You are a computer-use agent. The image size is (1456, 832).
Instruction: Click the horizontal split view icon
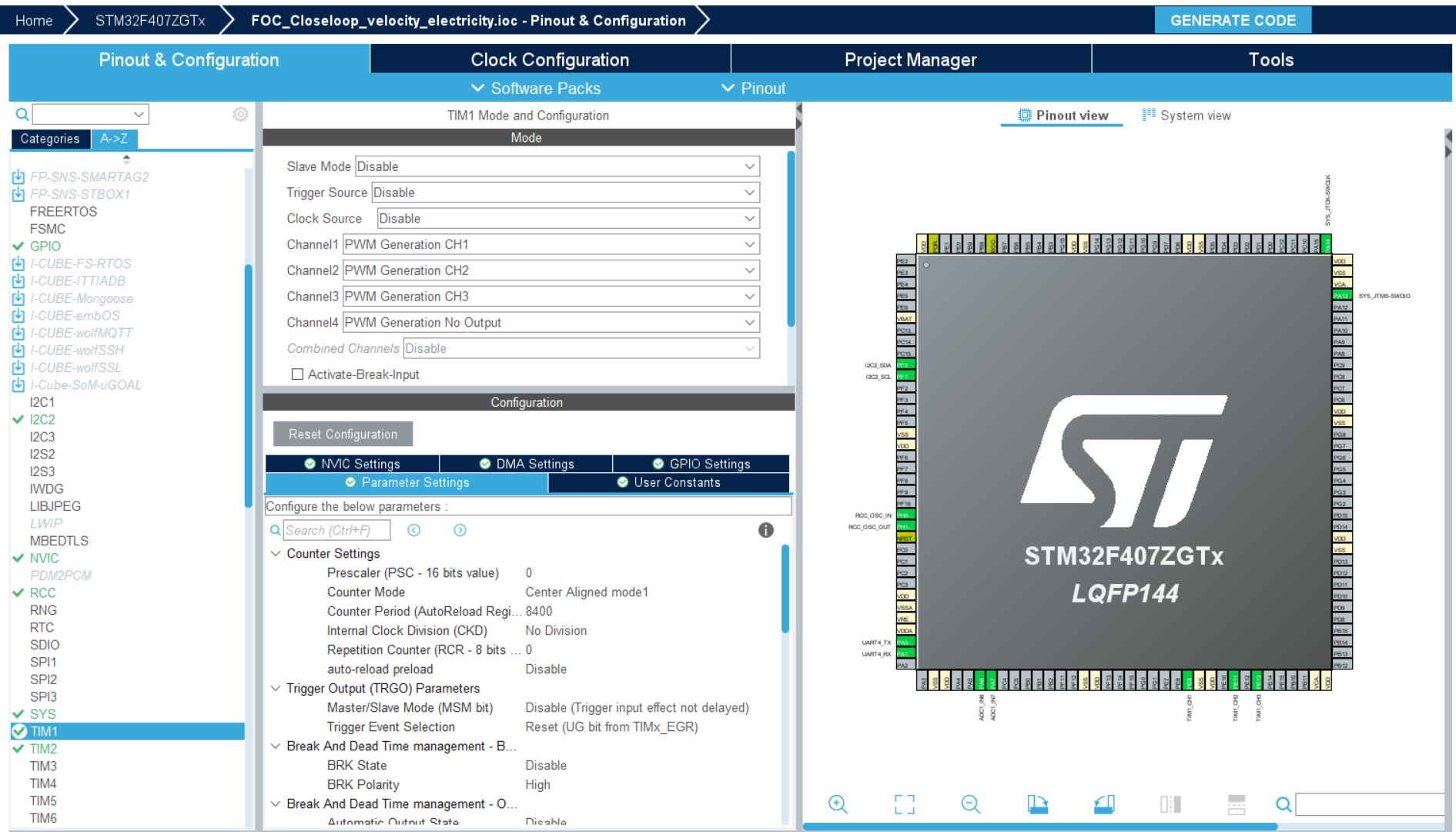[1237, 805]
